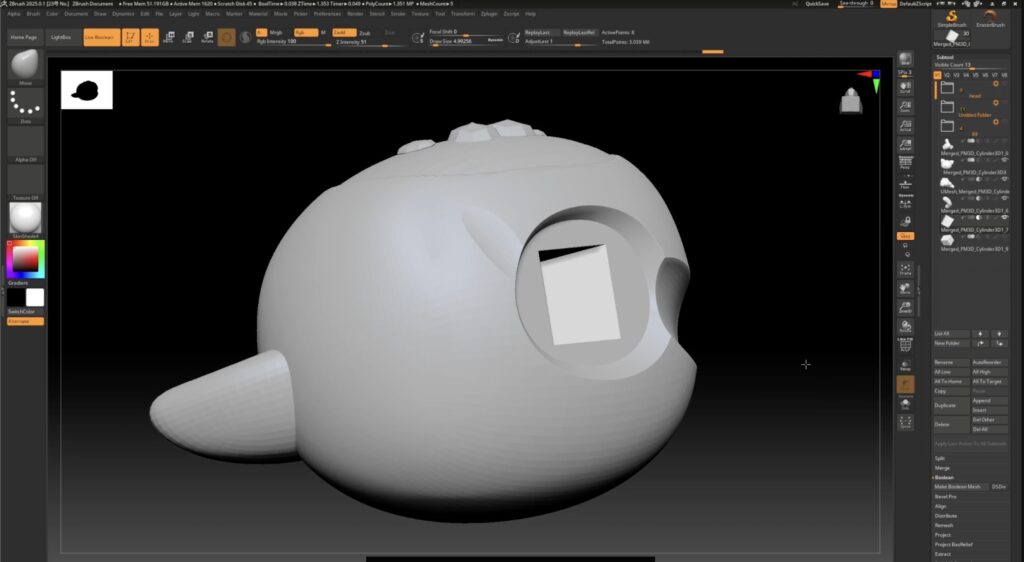Switch to Rotate transform mode
The width and height of the screenshot is (1024, 562).
(x=207, y=37)
